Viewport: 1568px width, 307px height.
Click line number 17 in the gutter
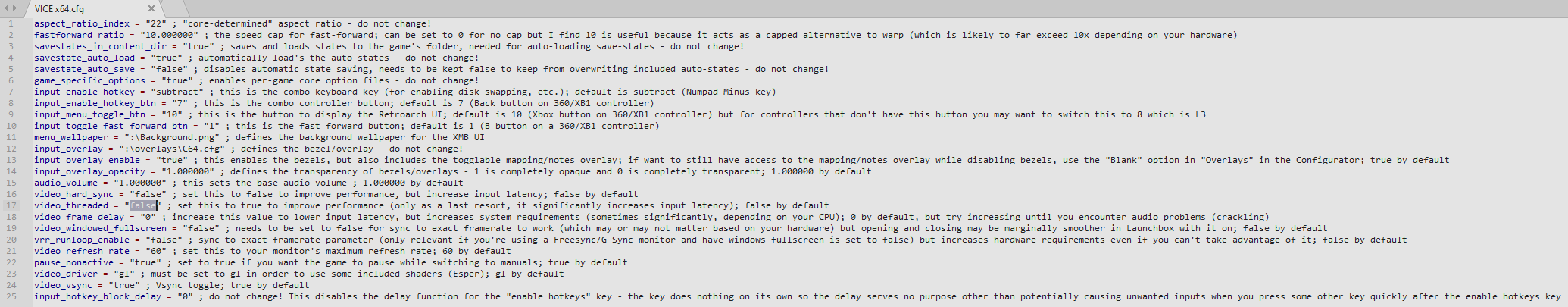(x=11, y=205)
